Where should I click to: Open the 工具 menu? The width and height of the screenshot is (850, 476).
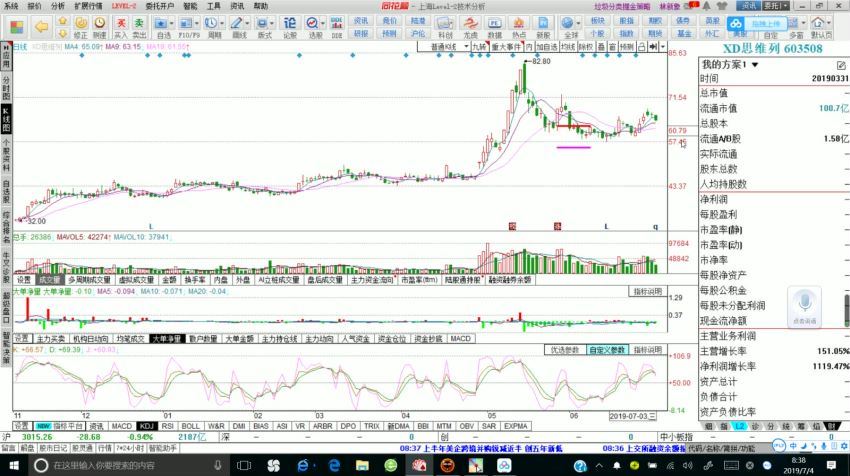213,6
